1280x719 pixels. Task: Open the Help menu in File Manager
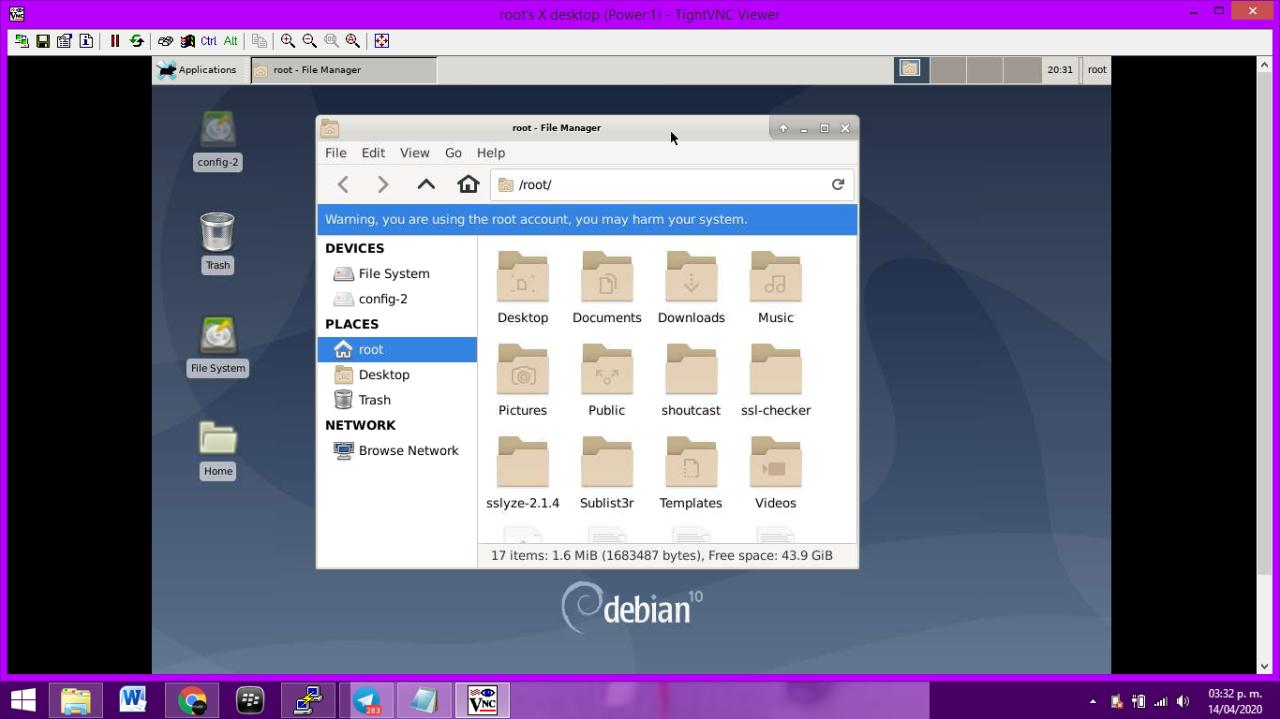click(x=491, y=153)
